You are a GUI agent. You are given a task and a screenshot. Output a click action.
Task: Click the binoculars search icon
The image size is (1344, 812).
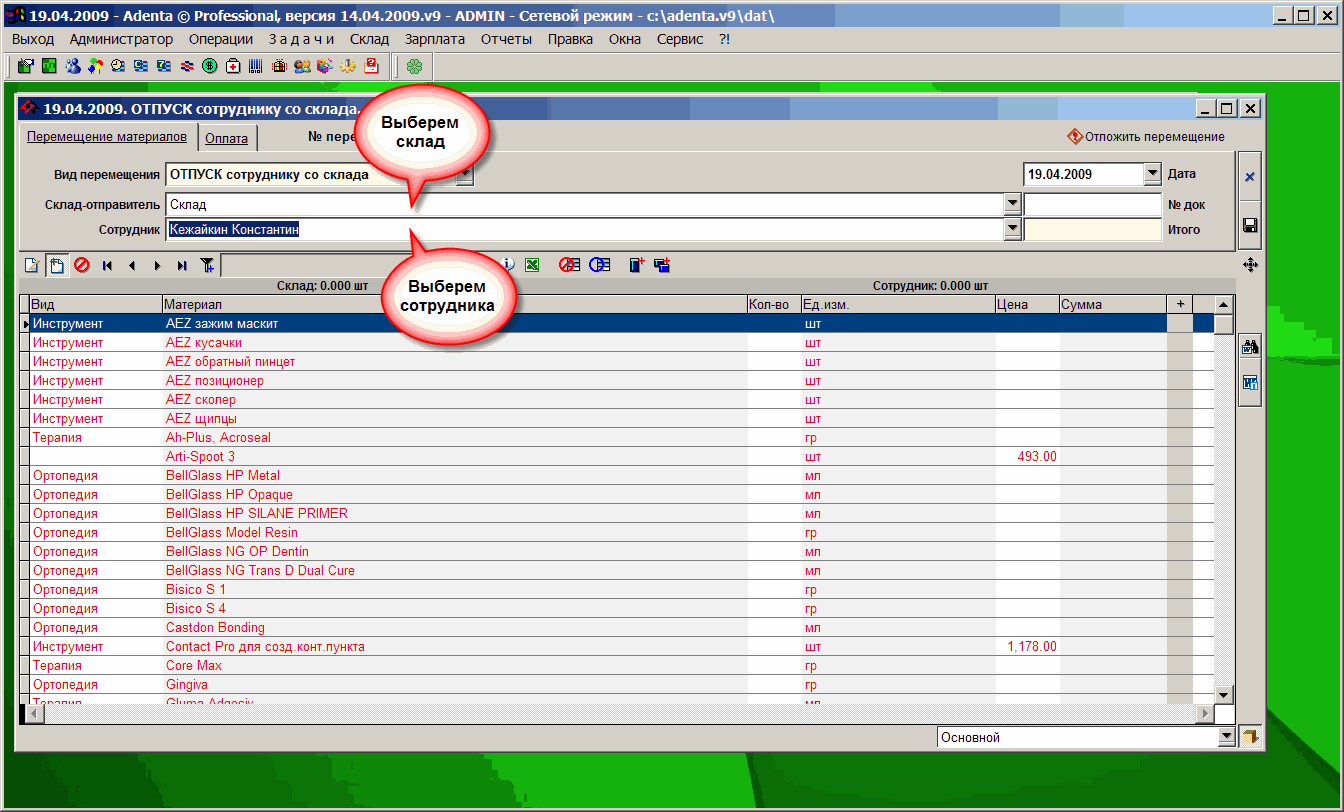tap(1249, 348)
